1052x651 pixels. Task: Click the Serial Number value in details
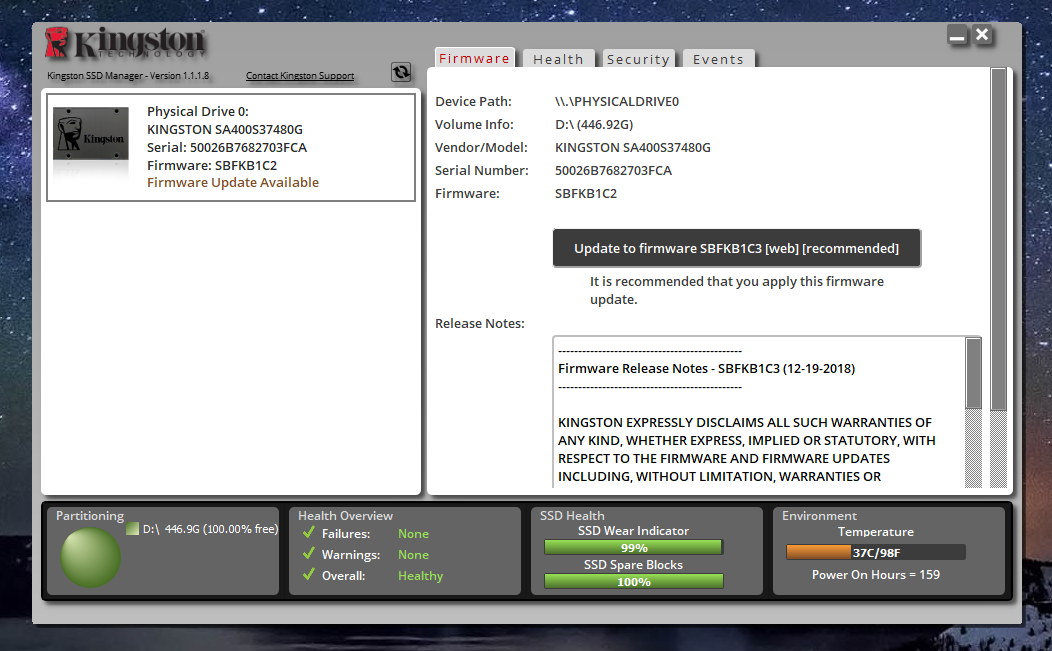click(613, 170)
